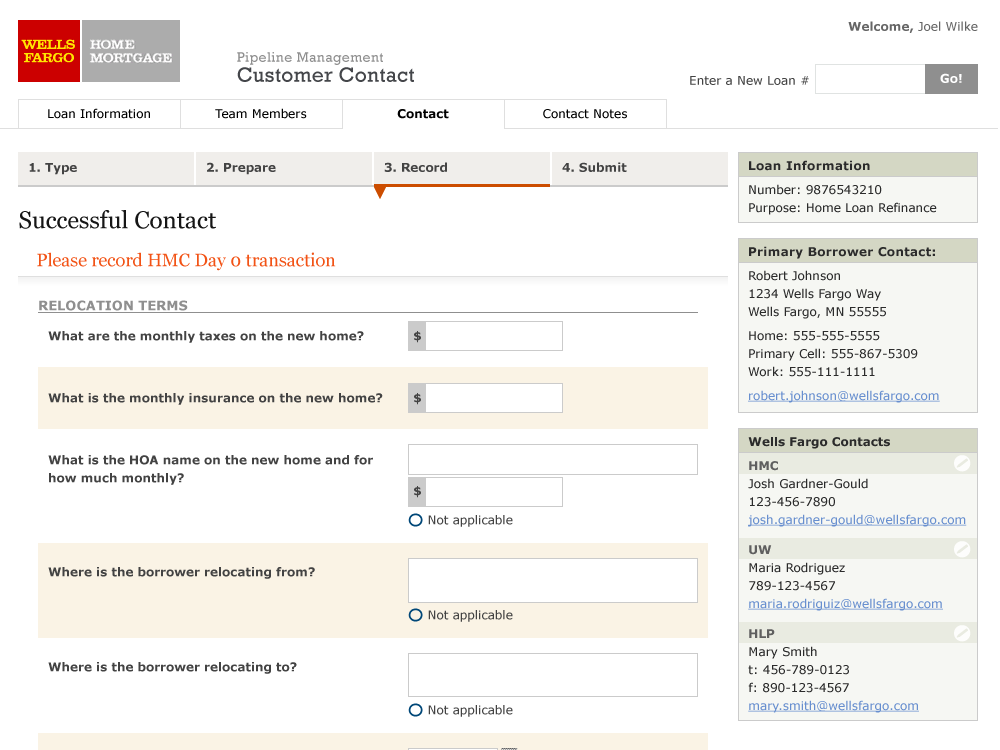Click UW contact name Maria Rodriguez
Image resolution: width=1000 pixels, height=750 pixels.
point(797,568)
